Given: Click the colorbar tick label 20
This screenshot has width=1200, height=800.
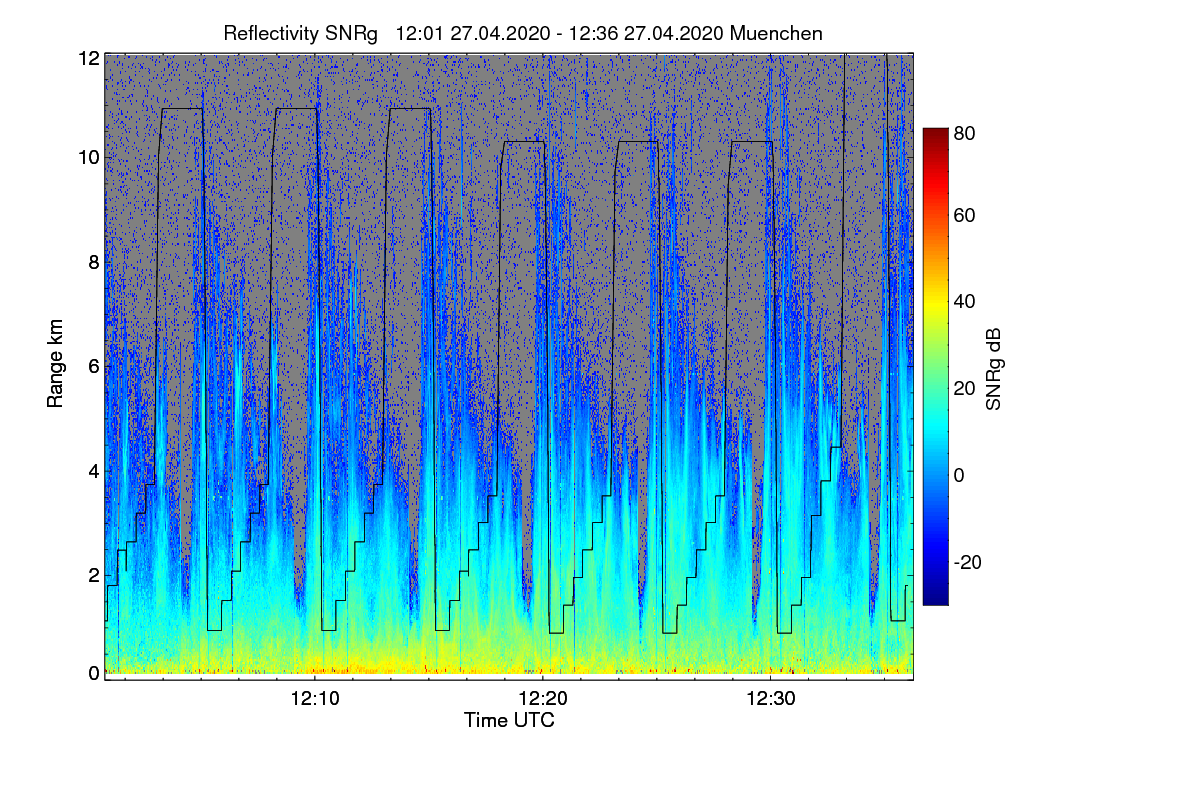Looking at the screenshot, I should coord(964,388).
